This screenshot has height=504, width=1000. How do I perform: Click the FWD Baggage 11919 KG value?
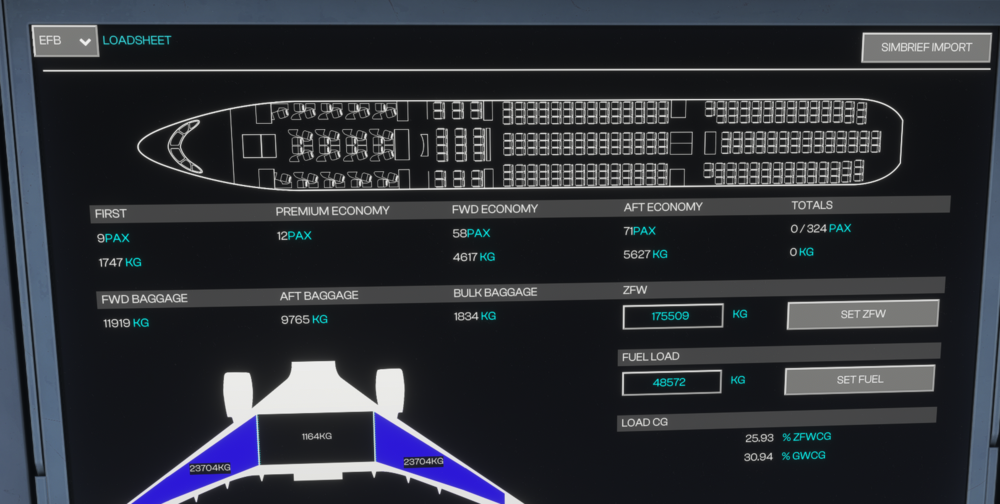125,323
